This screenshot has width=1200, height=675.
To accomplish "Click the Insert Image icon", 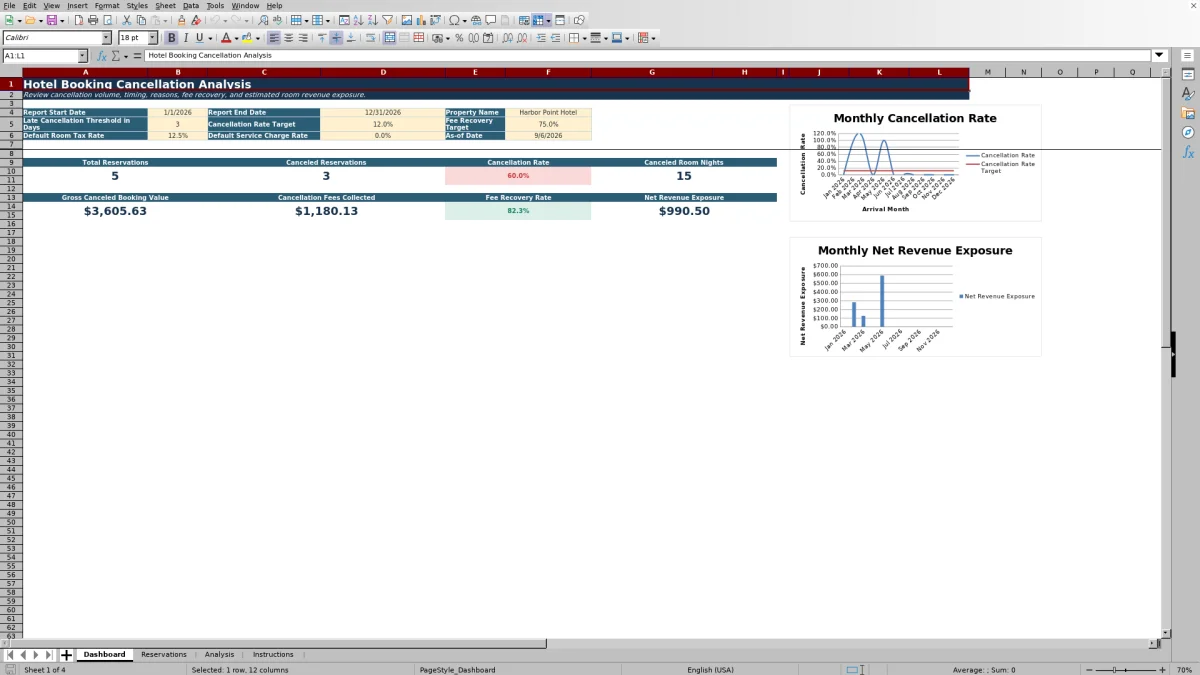I will (407, 20).
